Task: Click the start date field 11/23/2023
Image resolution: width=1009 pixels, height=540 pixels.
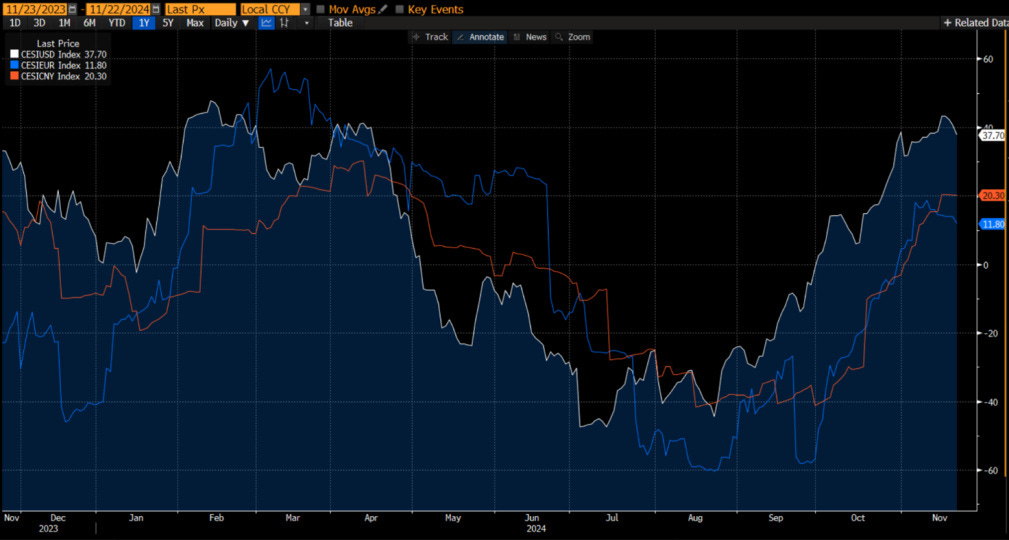Action: tap(34, 10)
